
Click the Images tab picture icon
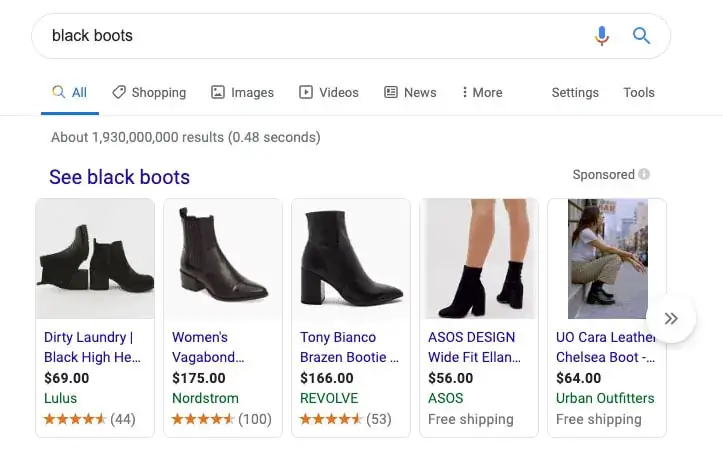click(x=218, y=92)
